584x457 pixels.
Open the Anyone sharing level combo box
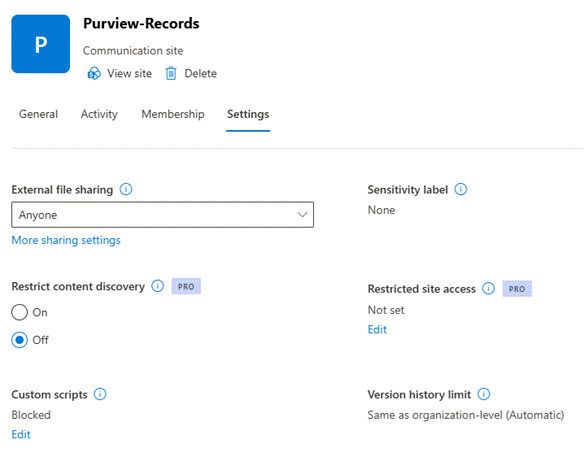[x=162, y=215]
